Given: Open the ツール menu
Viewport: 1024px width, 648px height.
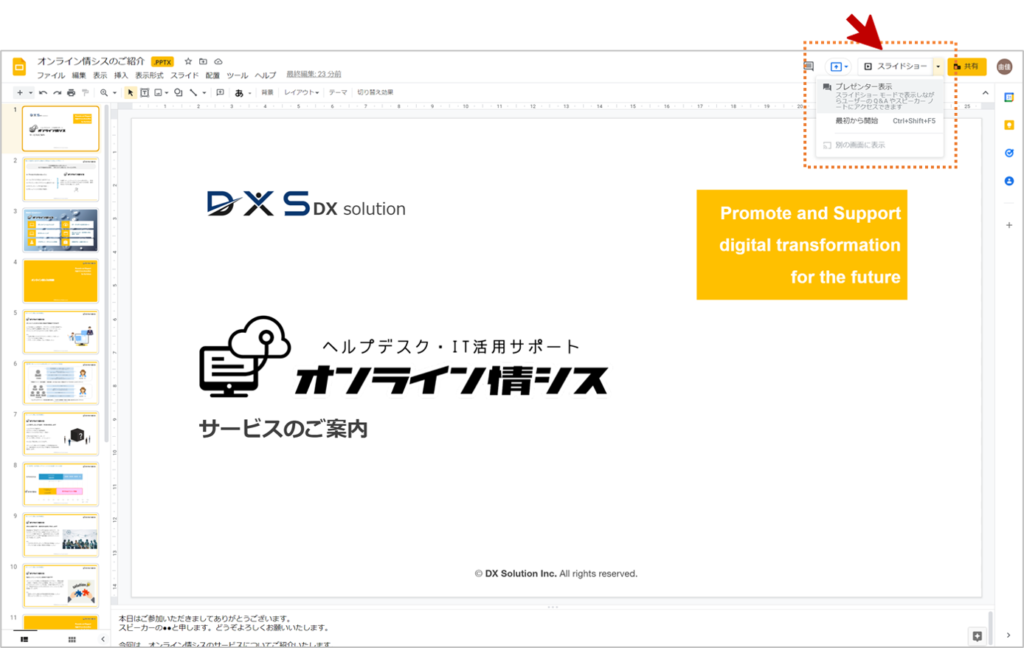Looking at the screenshot, I should (x=237, y=76).
